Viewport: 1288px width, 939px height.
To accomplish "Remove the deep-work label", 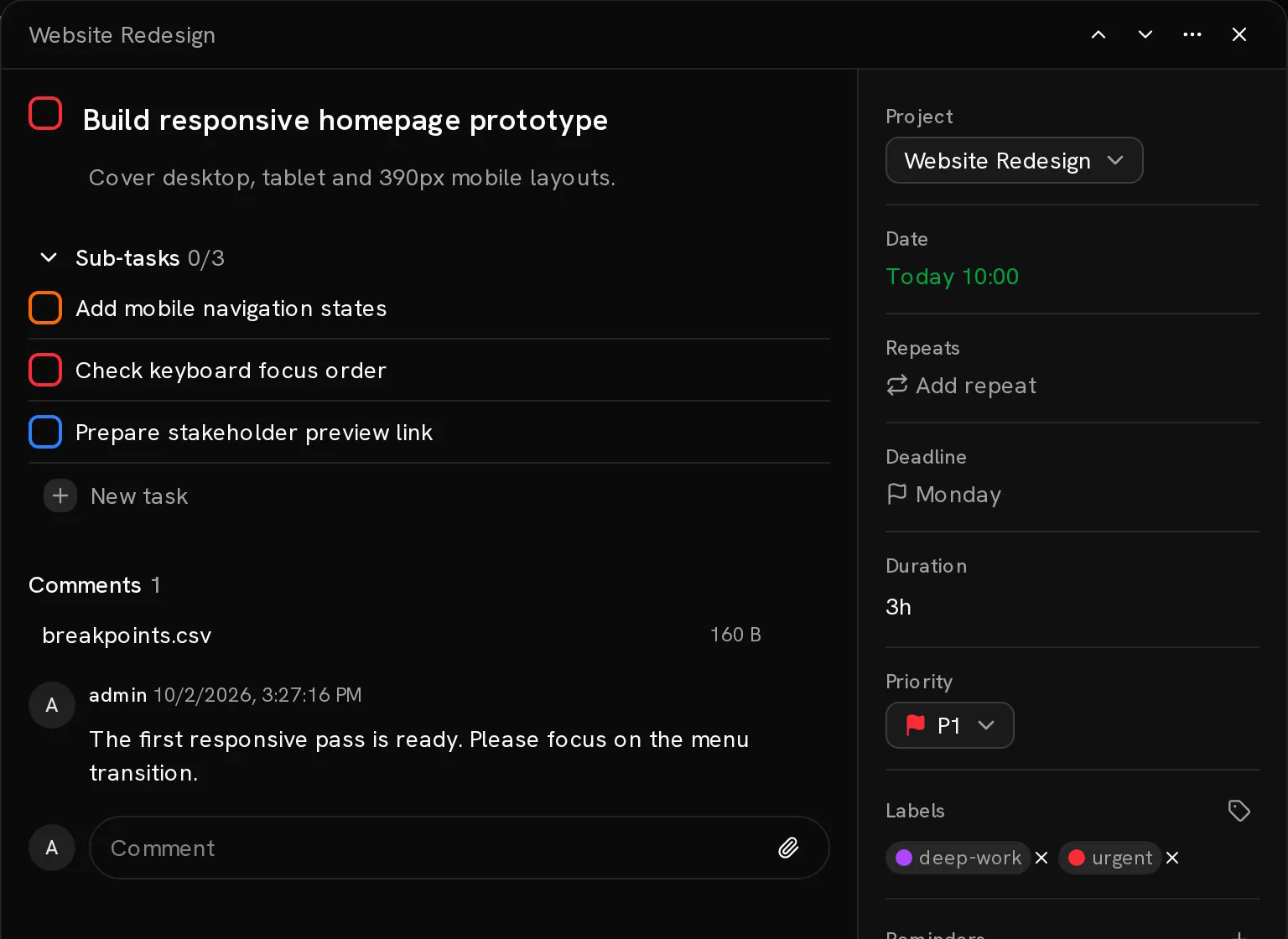I will click(x=1041, y=858).
